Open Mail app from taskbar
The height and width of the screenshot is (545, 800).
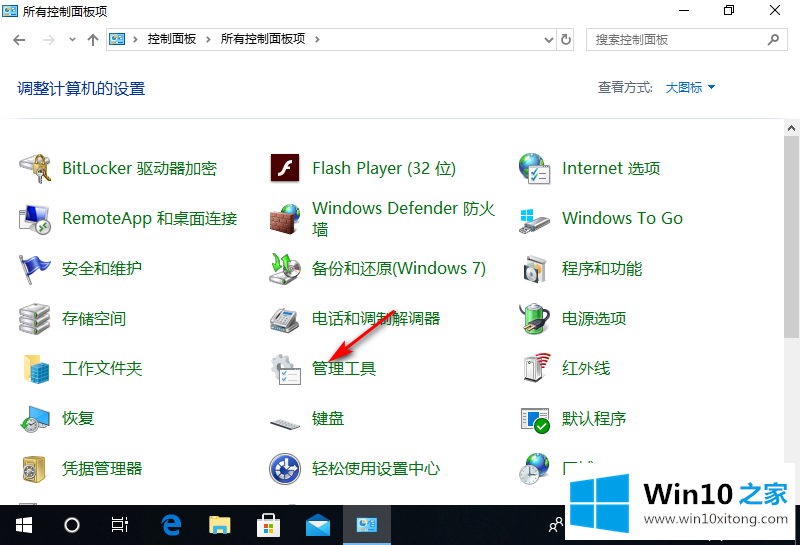317,525
